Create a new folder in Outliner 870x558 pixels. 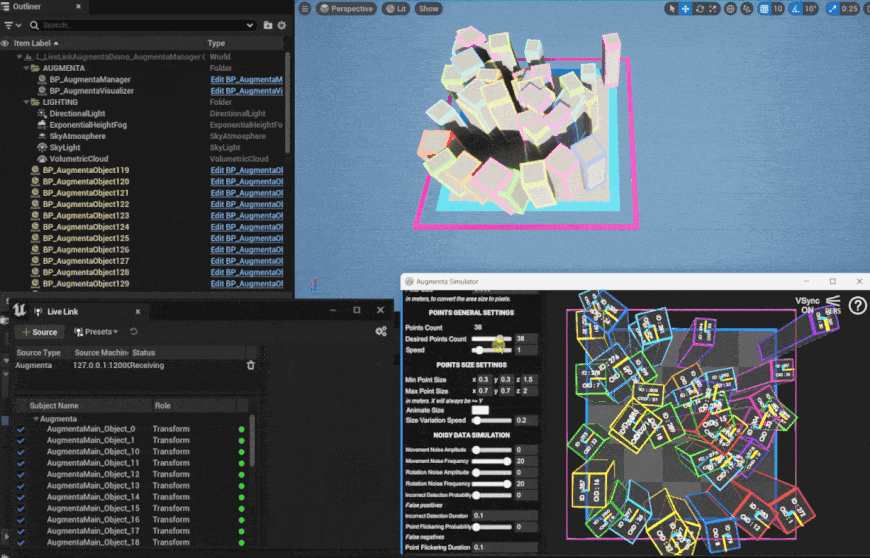click(x=268, y=25)
